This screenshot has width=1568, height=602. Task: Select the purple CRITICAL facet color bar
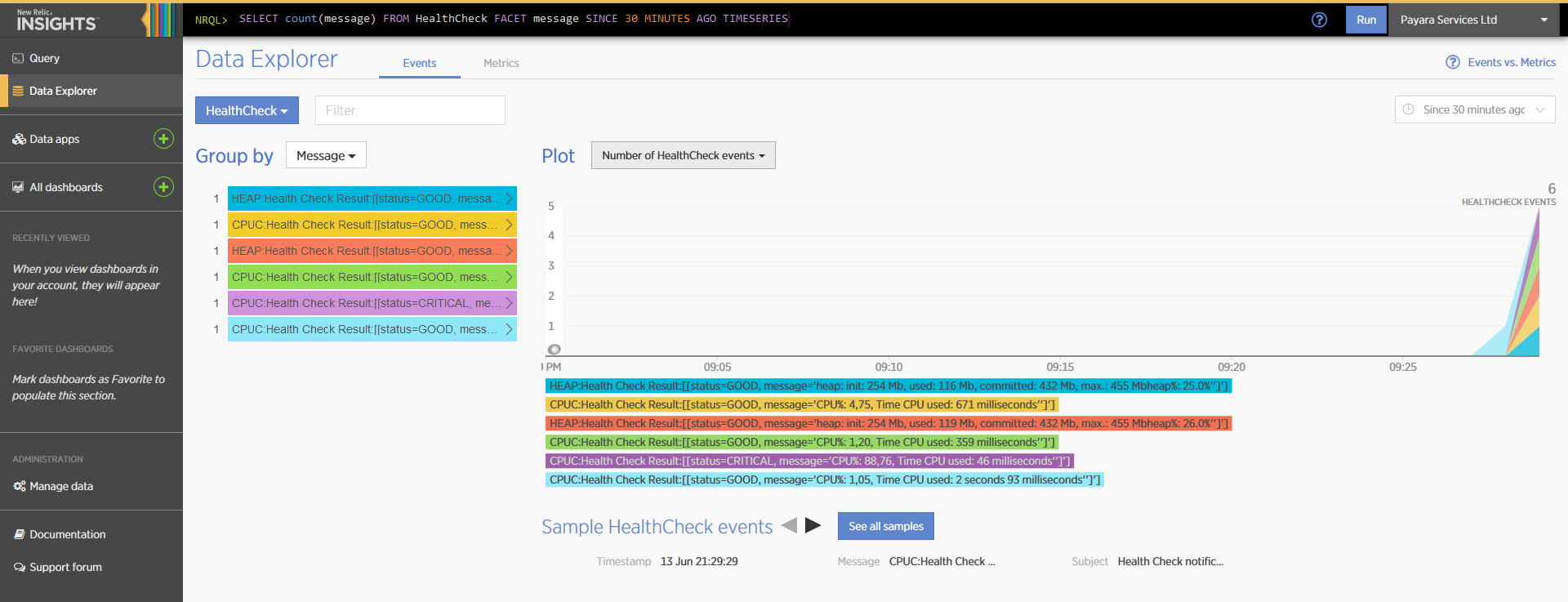pos(372,303)
